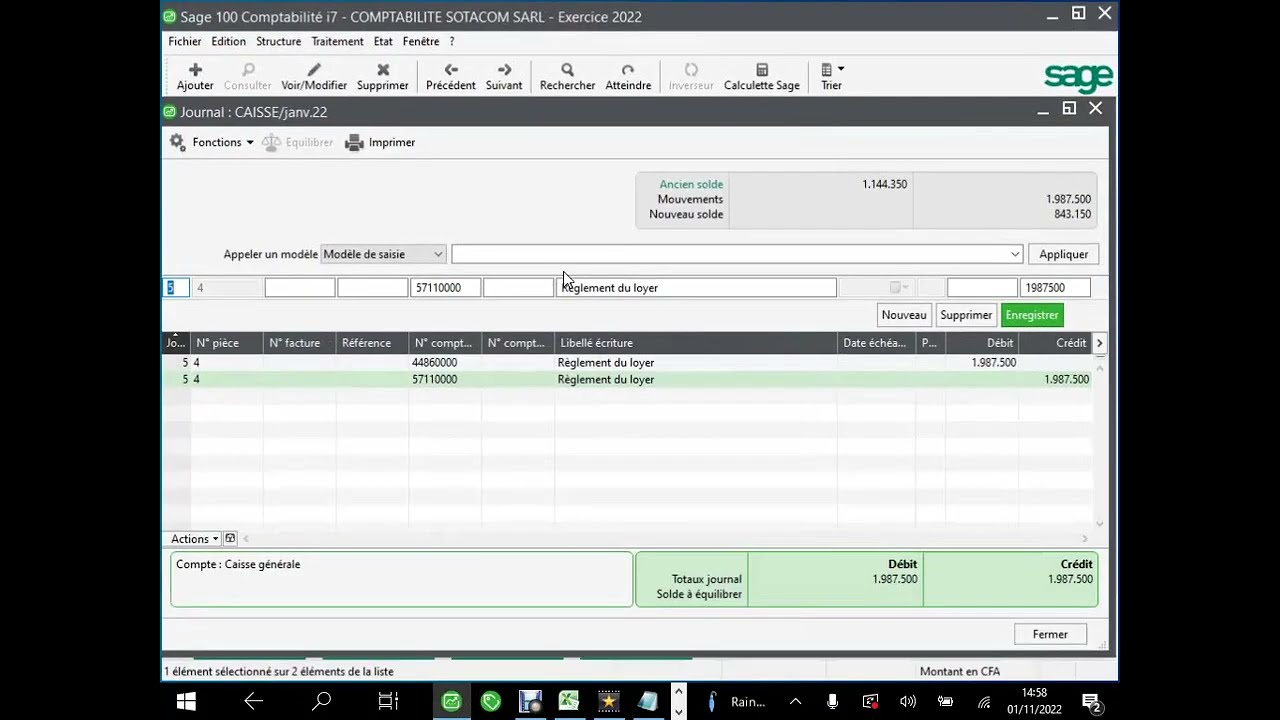The image size is (1280, 720).
Task: Click the credit amount field 1987500
Action: tap(1055, 288)
